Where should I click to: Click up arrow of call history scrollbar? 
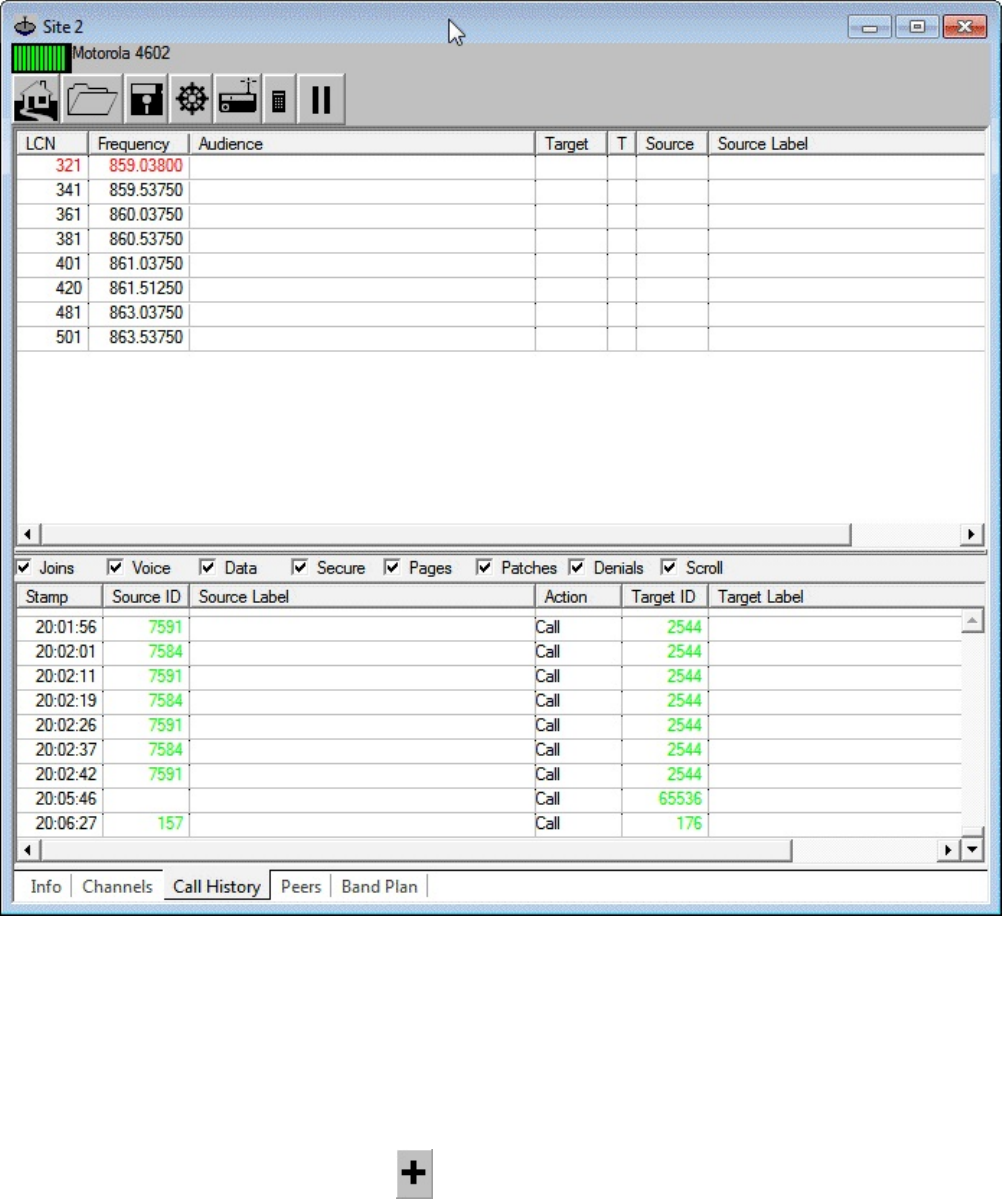pos(972,620)
